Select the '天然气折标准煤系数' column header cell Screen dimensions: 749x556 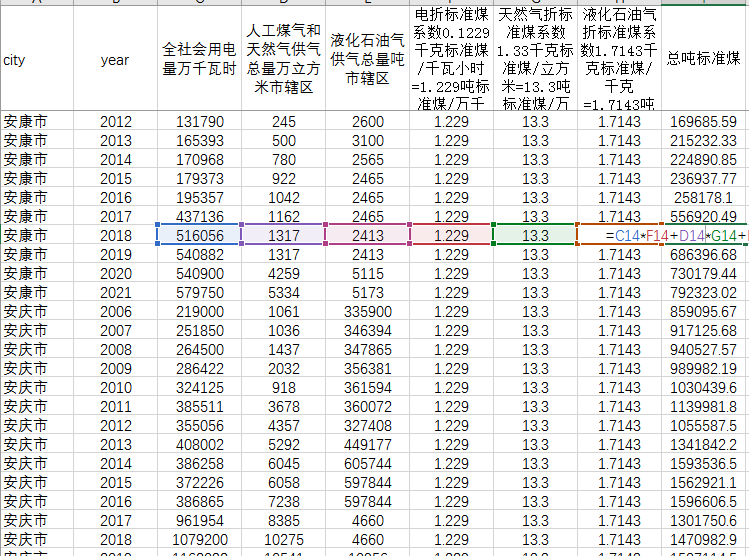point(535,59)
